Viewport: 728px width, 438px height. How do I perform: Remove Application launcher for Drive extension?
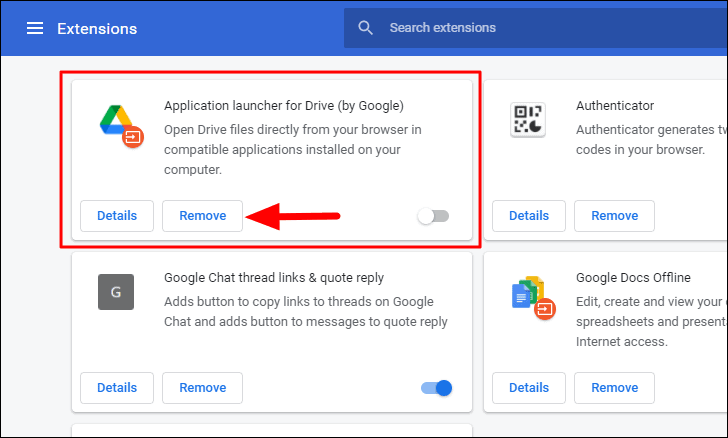click(x=202, y=216)
